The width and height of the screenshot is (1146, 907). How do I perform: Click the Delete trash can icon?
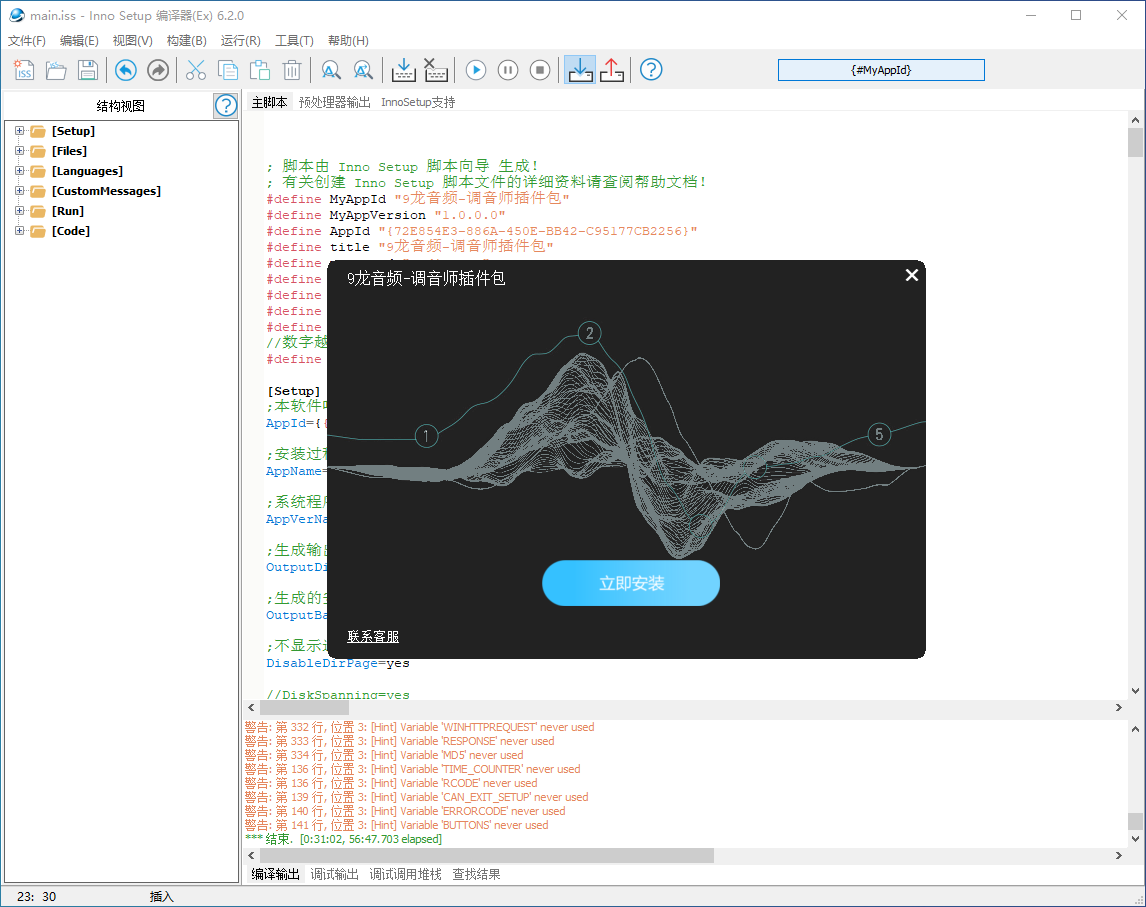pos(292,70)
